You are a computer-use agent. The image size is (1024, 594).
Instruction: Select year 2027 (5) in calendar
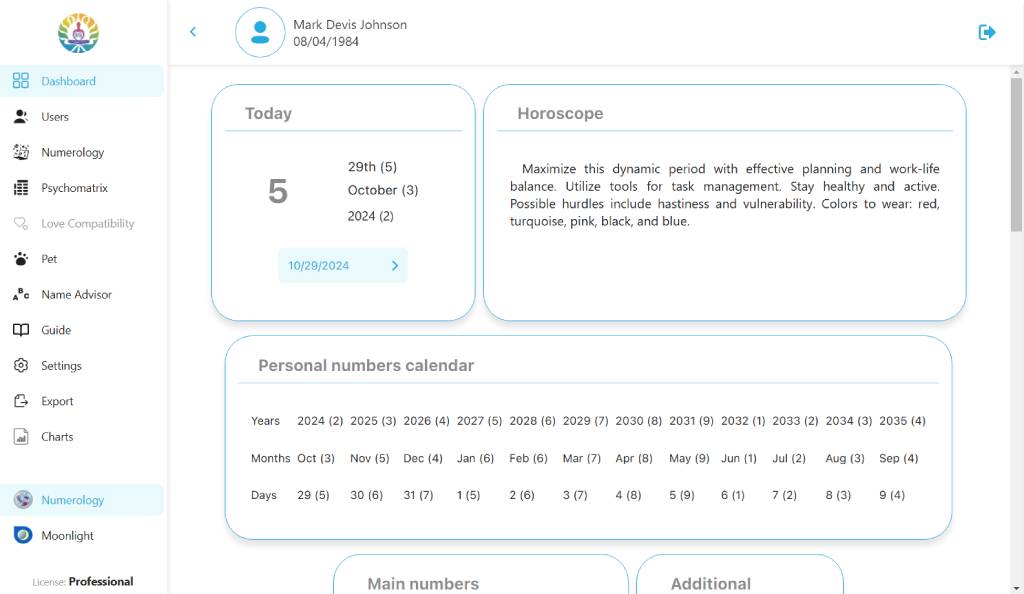point(479,421)
